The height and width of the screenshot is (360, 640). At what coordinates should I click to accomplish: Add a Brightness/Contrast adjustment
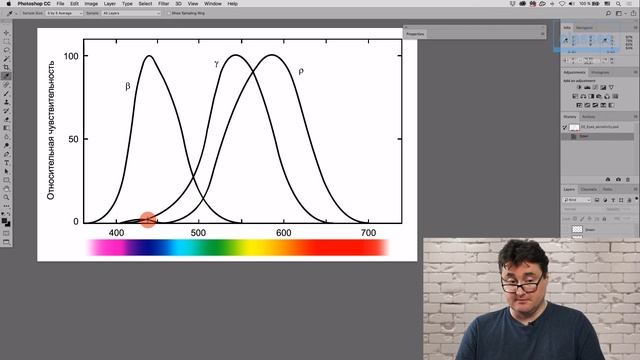point(579,87)
